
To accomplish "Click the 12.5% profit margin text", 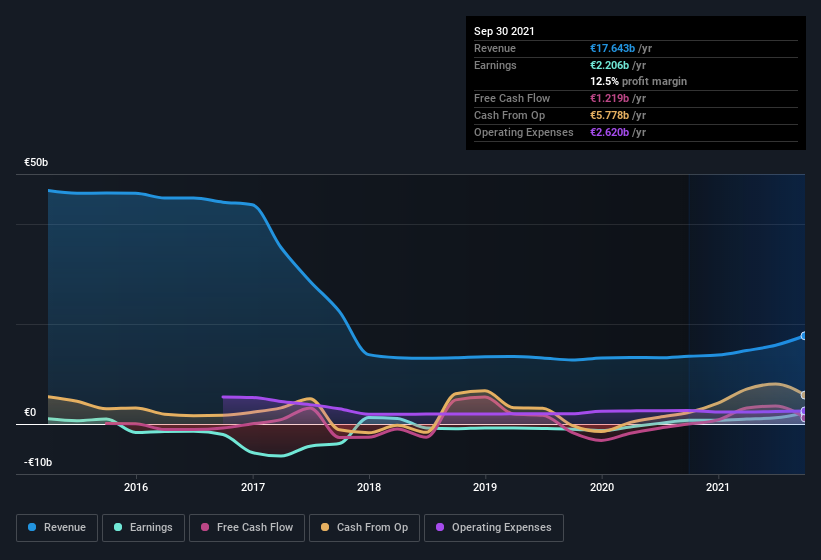I will [638, 81].
